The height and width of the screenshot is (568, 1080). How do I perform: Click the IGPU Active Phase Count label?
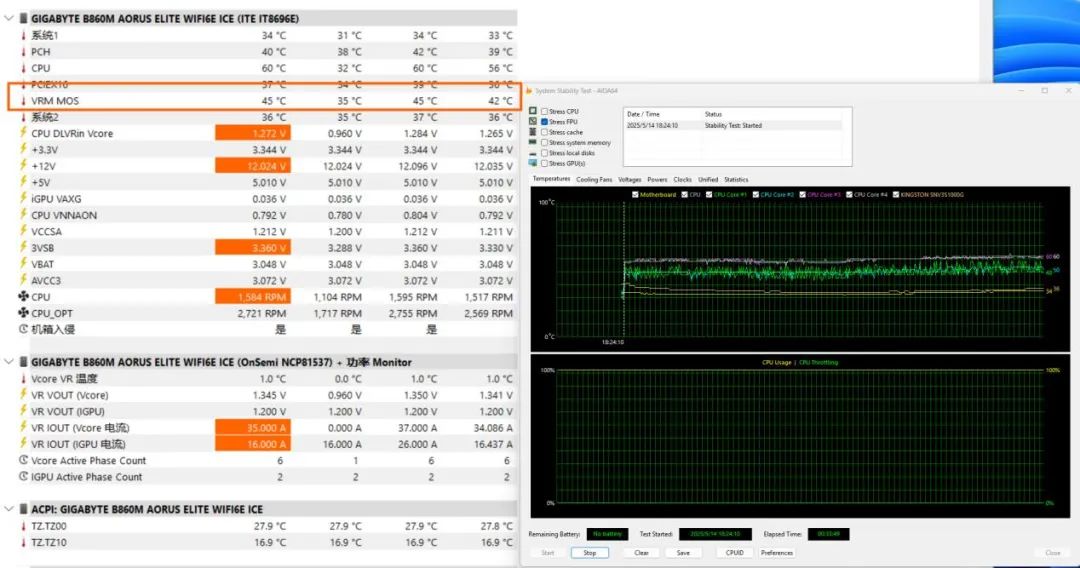(87, 476)
